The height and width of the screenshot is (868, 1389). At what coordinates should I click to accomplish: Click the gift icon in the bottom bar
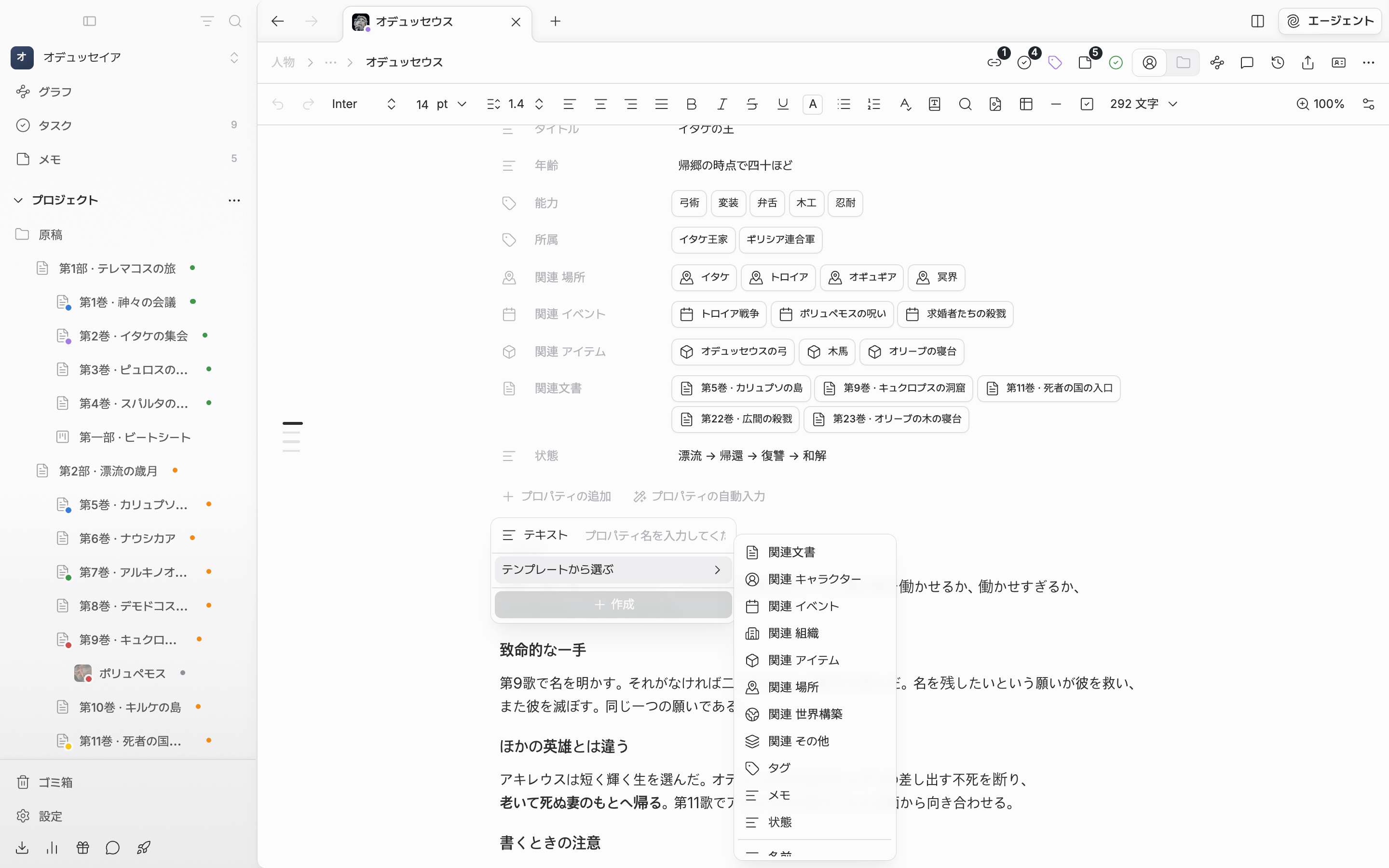coord(82,847)
